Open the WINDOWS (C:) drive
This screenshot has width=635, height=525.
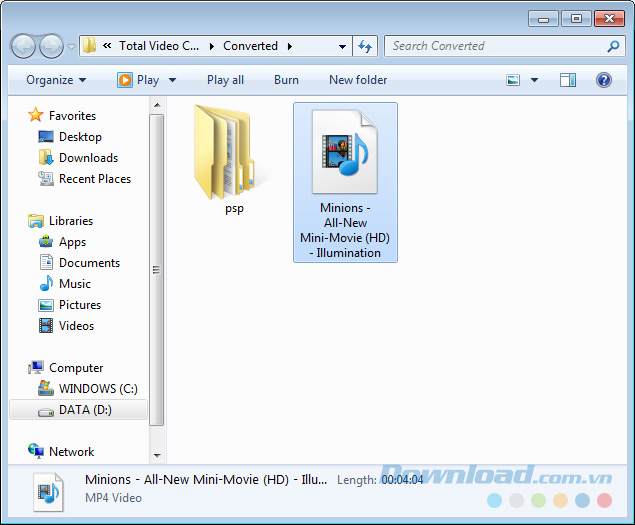coord(98,389)
